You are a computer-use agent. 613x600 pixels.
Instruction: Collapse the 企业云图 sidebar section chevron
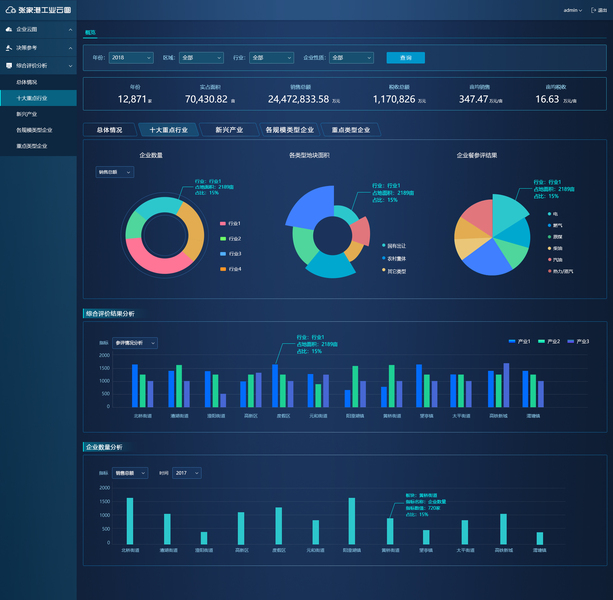70,30
